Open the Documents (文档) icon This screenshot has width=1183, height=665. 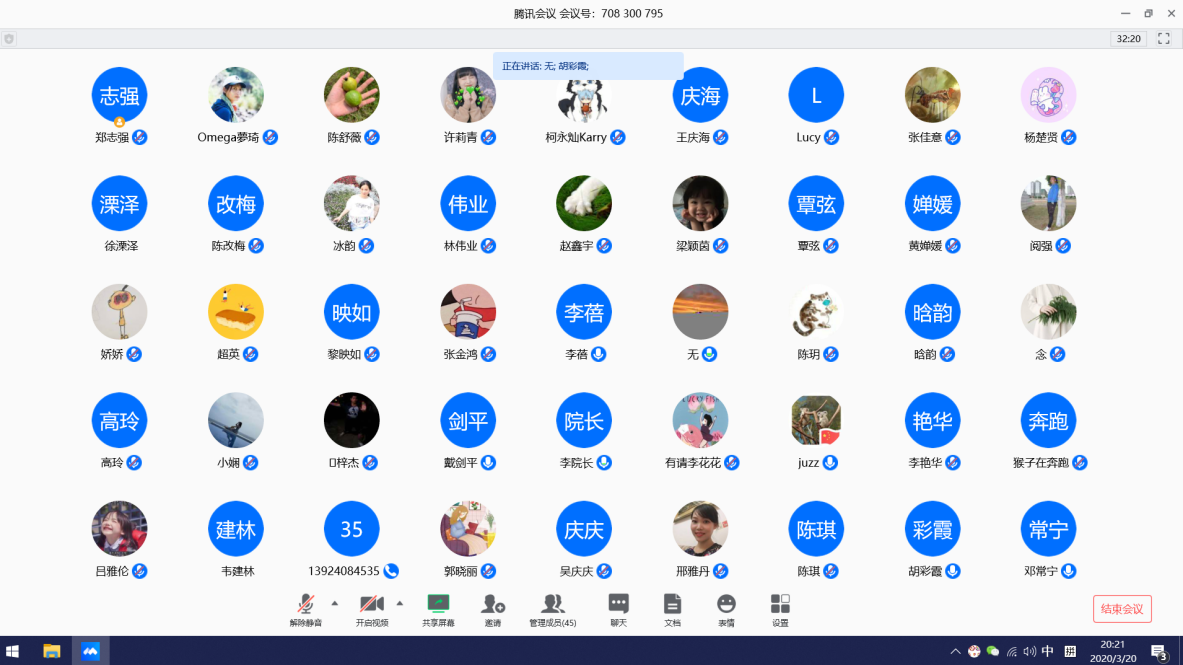tap(672, 604)
